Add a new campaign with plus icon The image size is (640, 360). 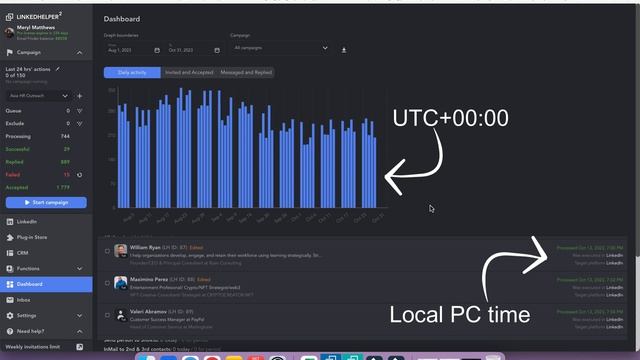(x=80, y=96)
